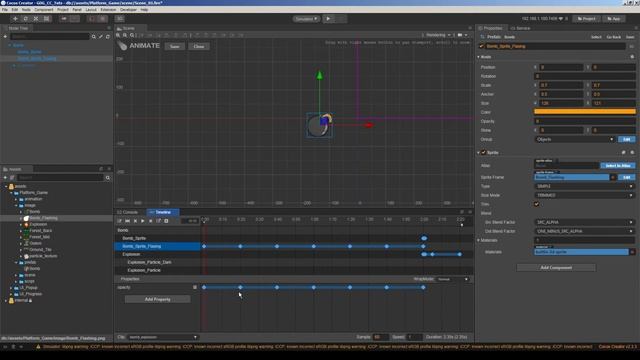
Task: Click the search icon in Node Tree panel
Action: (x=93, y=37)
